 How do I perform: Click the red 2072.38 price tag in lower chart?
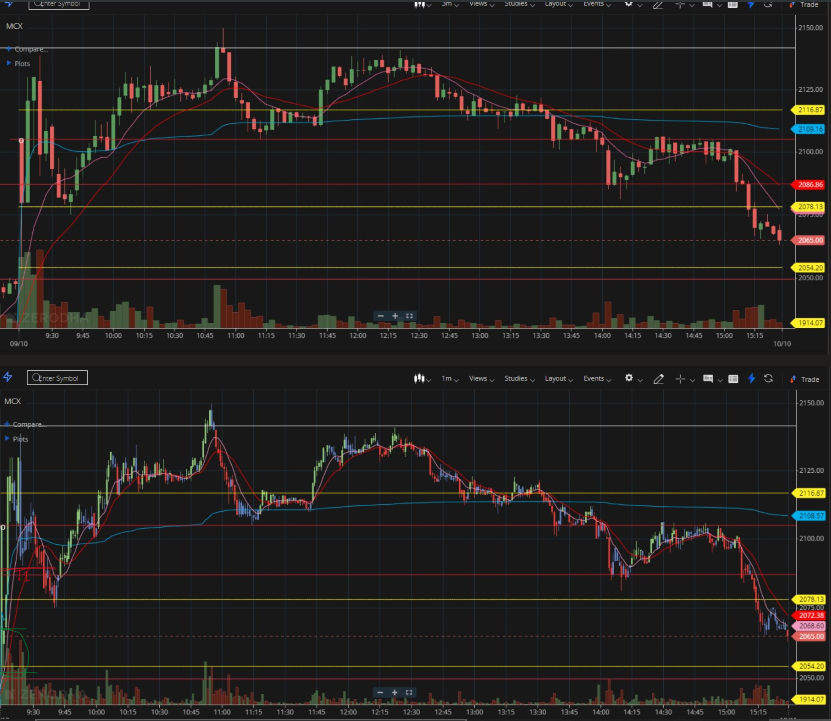coord(809,616)
